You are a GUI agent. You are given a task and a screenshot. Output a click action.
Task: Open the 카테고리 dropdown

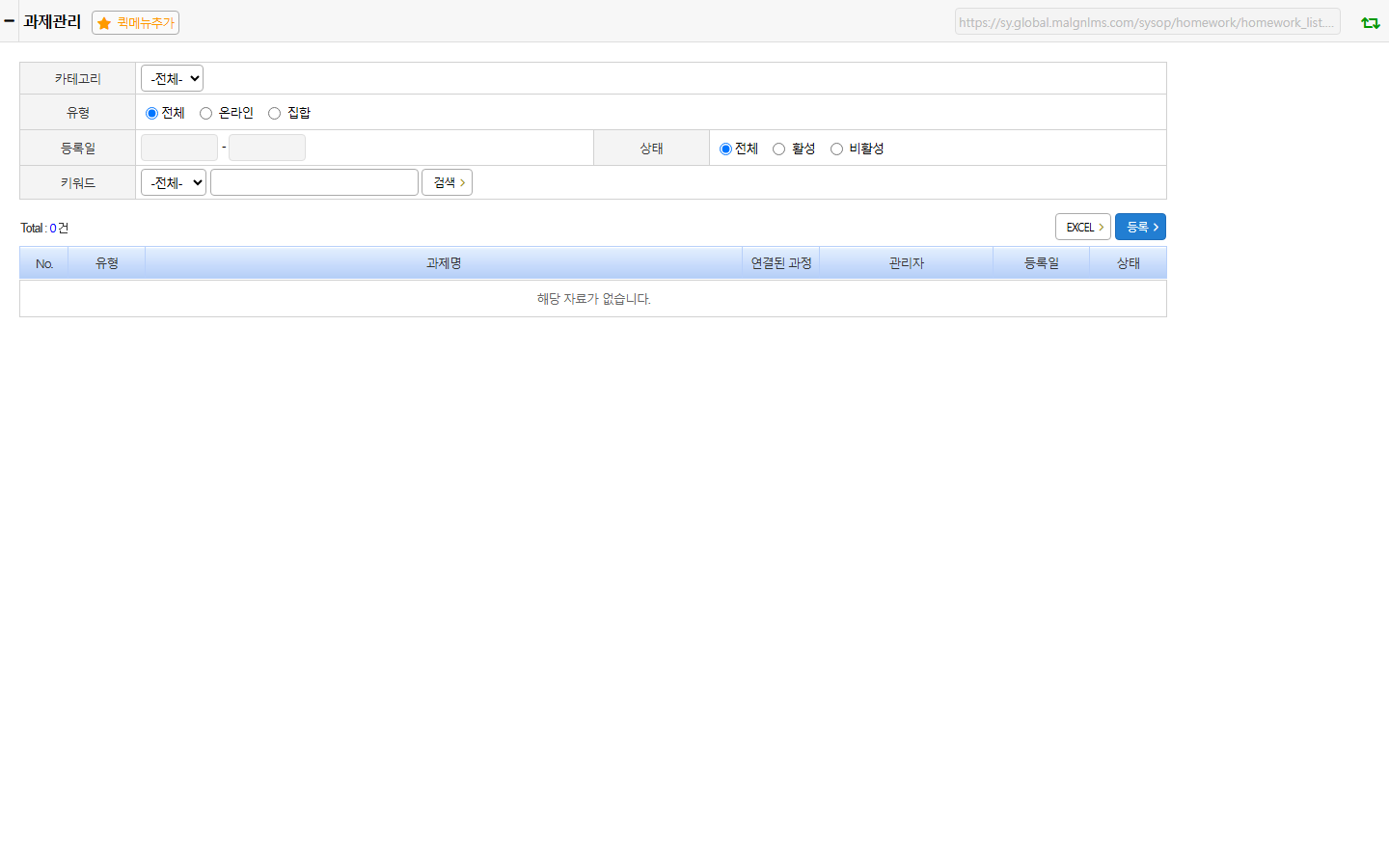pyautogui.click(x=172, y=78)
